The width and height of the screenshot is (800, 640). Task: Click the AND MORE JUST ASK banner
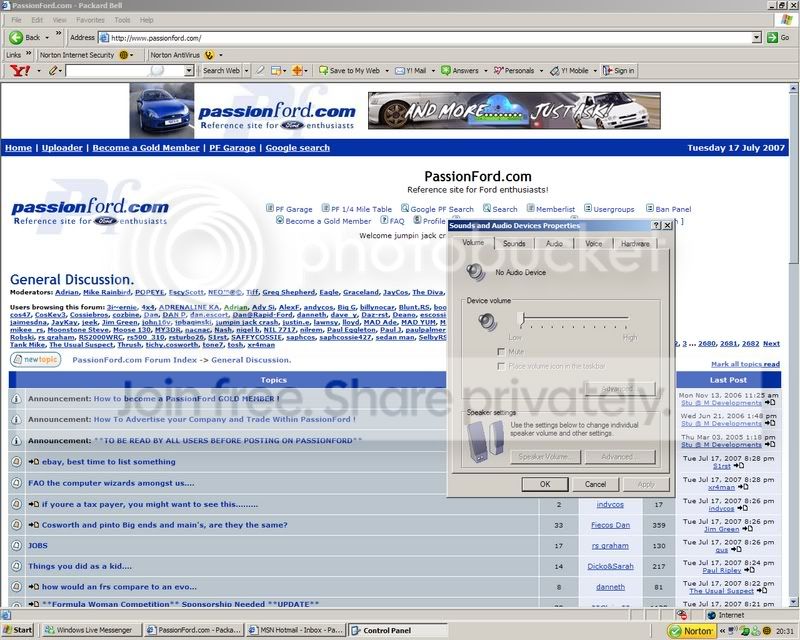pyautogui.click(x=514, y=110)
